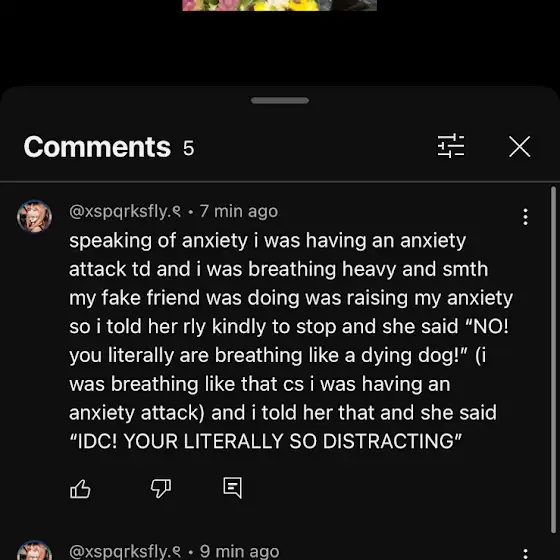Viewport: 560px width, 560px height.
Task: Click the comments panel scrollbar
Action: (553, 361)
